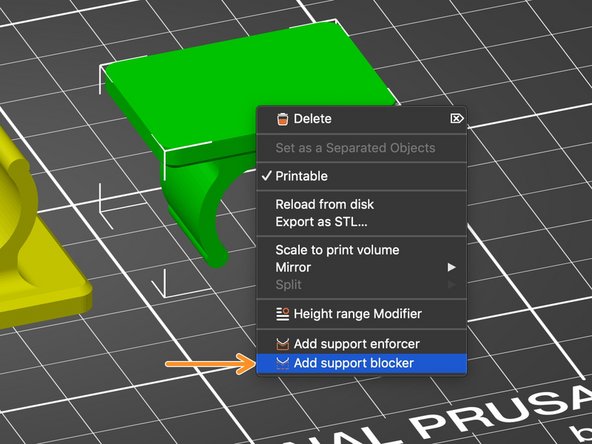The height and width of the screenshot is (444, 592).
Task: Click the support blocker icon
Action: [x=282, y=363]
